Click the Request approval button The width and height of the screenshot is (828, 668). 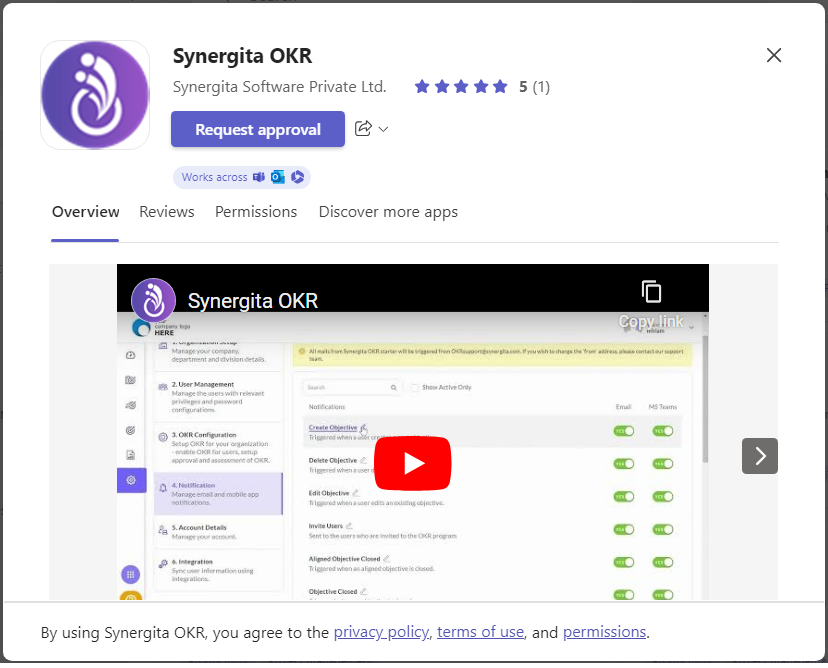258,129
